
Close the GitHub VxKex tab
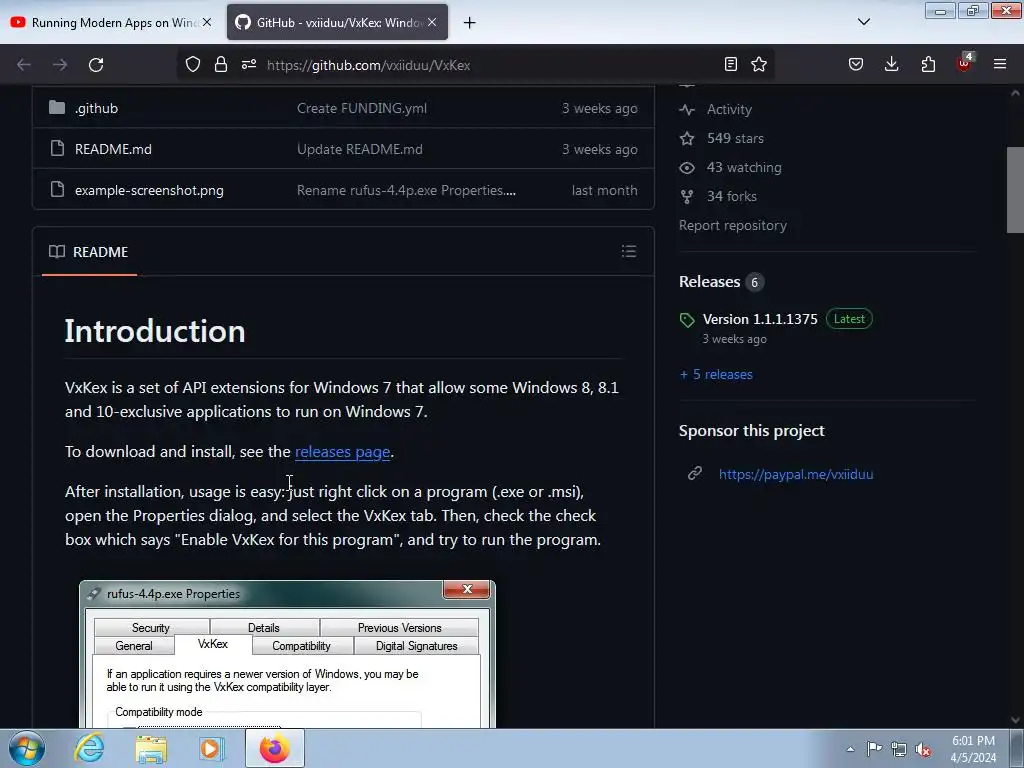click(432, 22)
